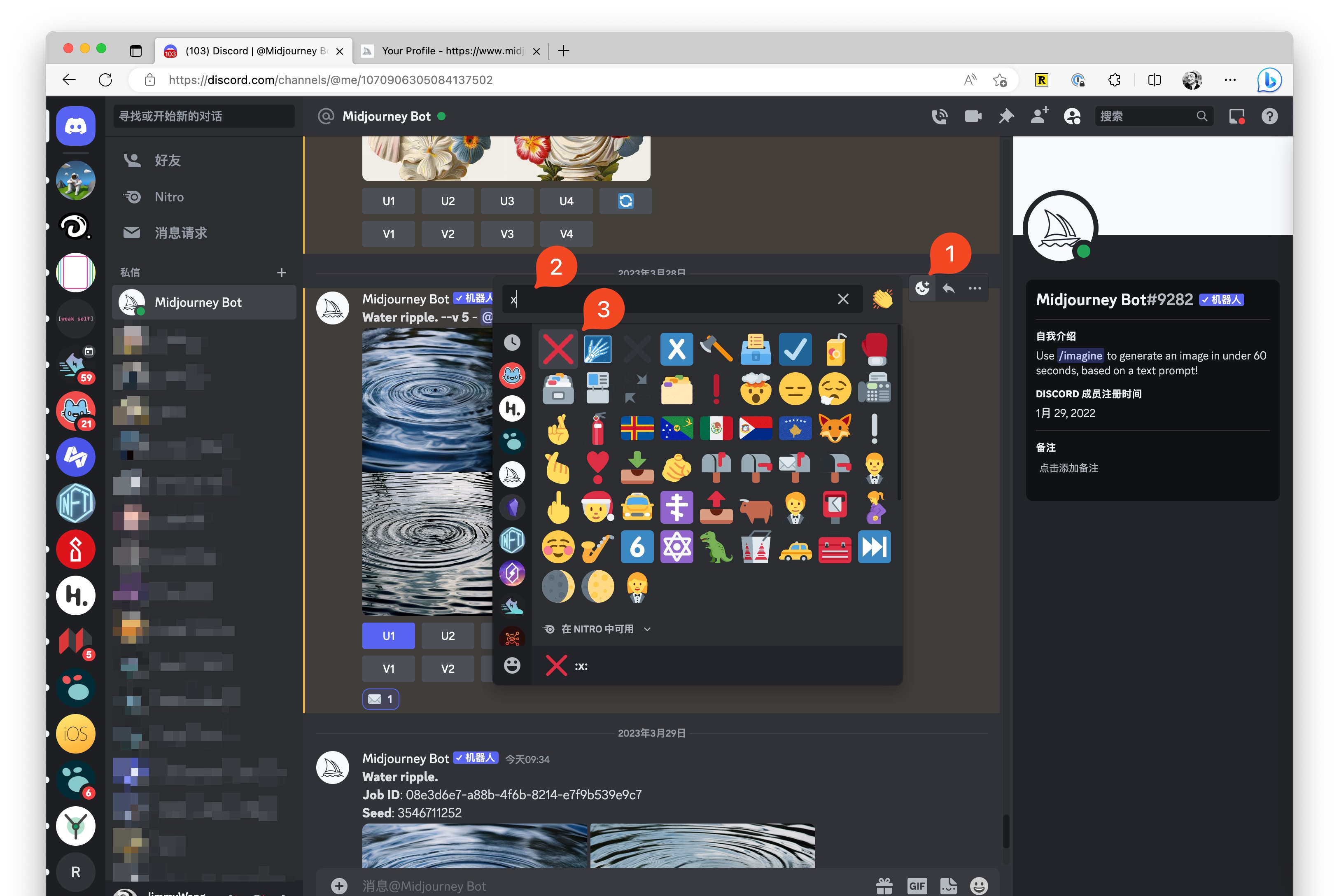Click to add a note (点击添加备注)
The width and height of the screenshot is (1339, 896).
tap(1069, 468)
